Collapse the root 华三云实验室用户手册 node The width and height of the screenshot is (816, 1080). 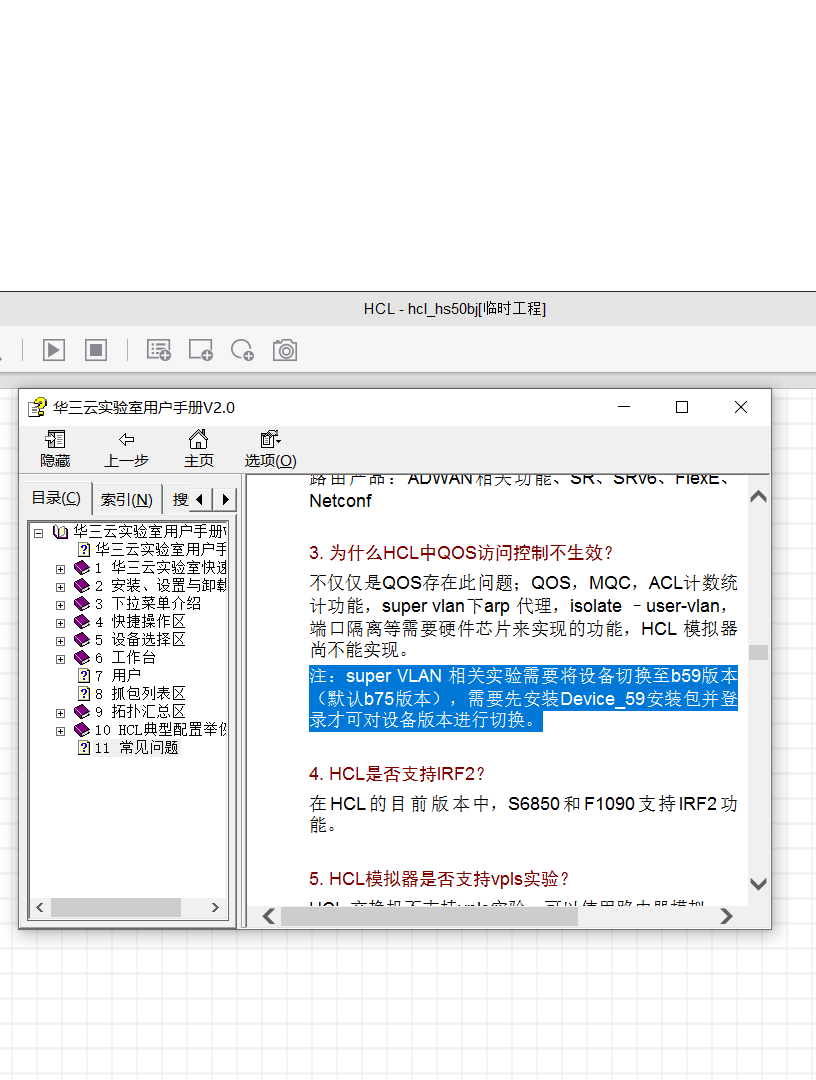pyautogui.click(x=39, y=532)
